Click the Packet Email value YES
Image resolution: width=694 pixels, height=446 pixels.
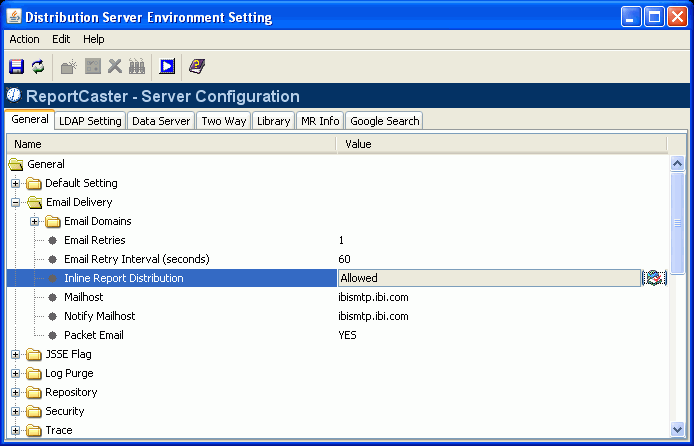click(x=347, y=335)
